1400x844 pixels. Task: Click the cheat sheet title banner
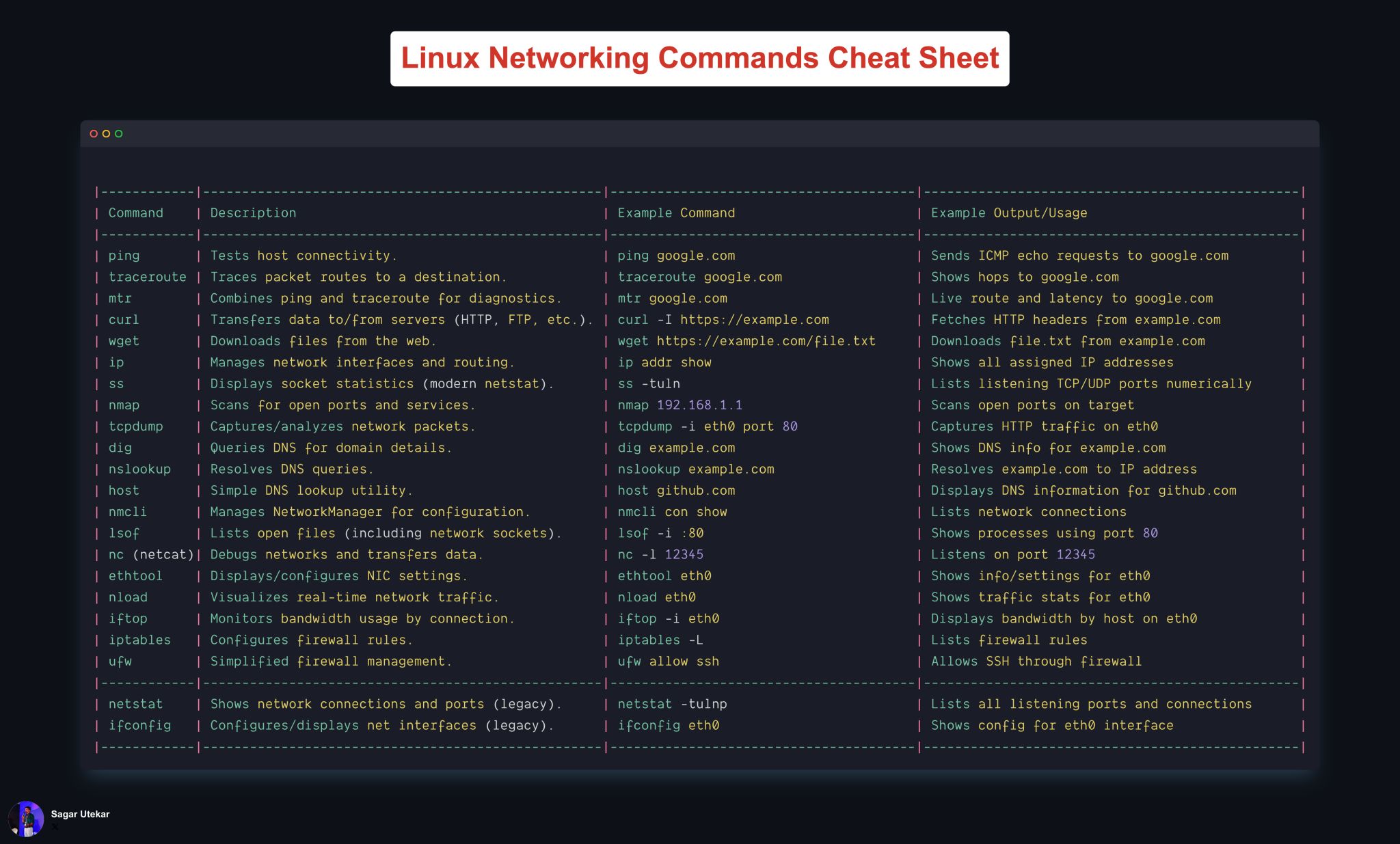click(x=699, y=59)
